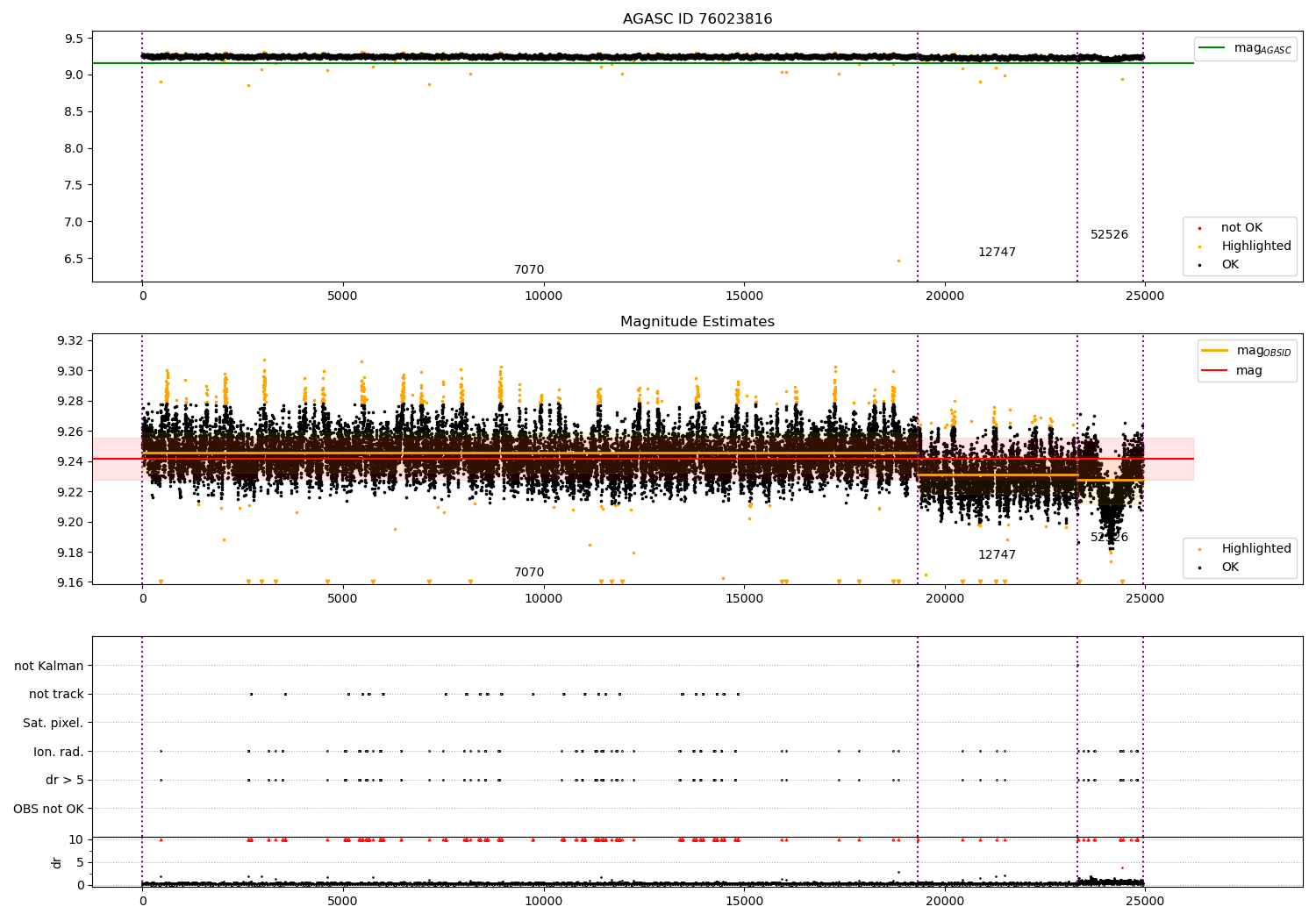The image size is (1316, 921).
Task: Select the orange mag OBSID legend entry
Action: [1247, 351]
